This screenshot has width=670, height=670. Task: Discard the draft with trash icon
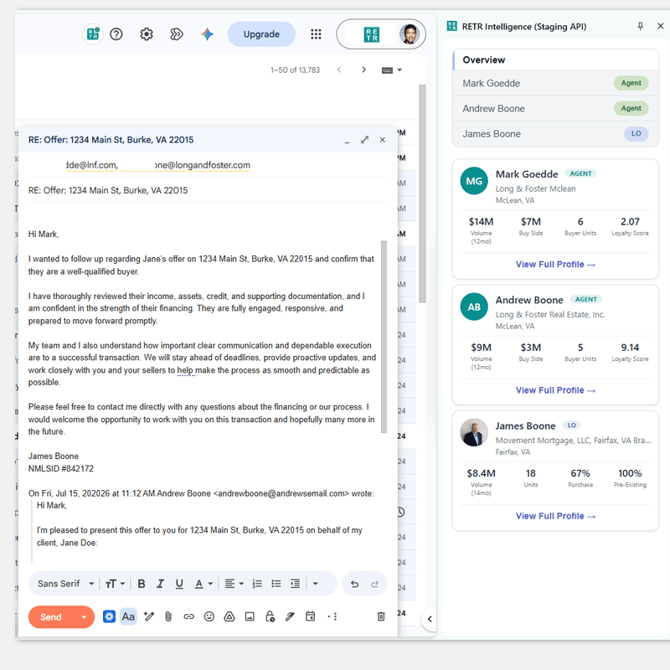tap(381, 617)
